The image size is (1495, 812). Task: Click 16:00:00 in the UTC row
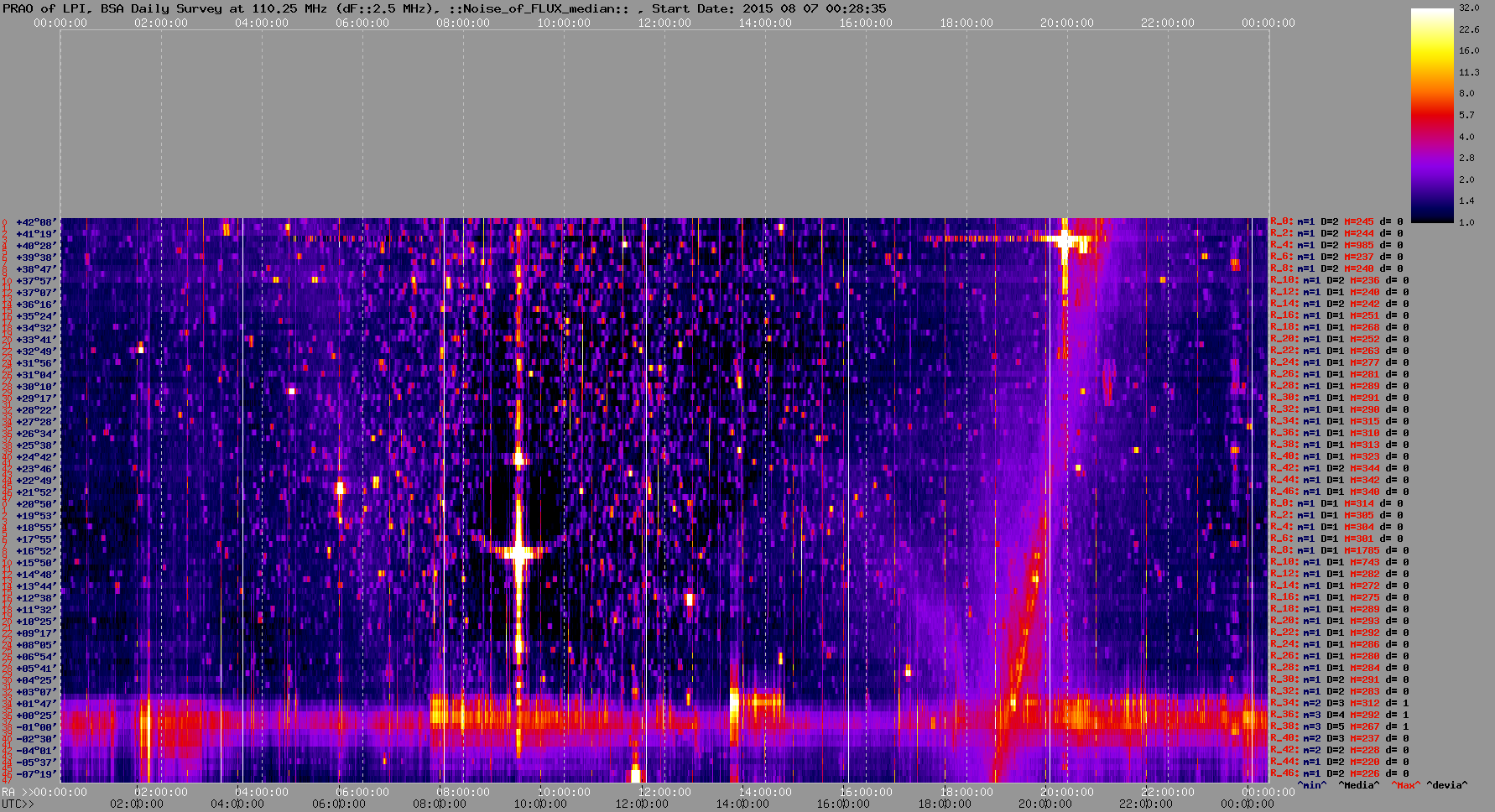click(x=843, y=804)
